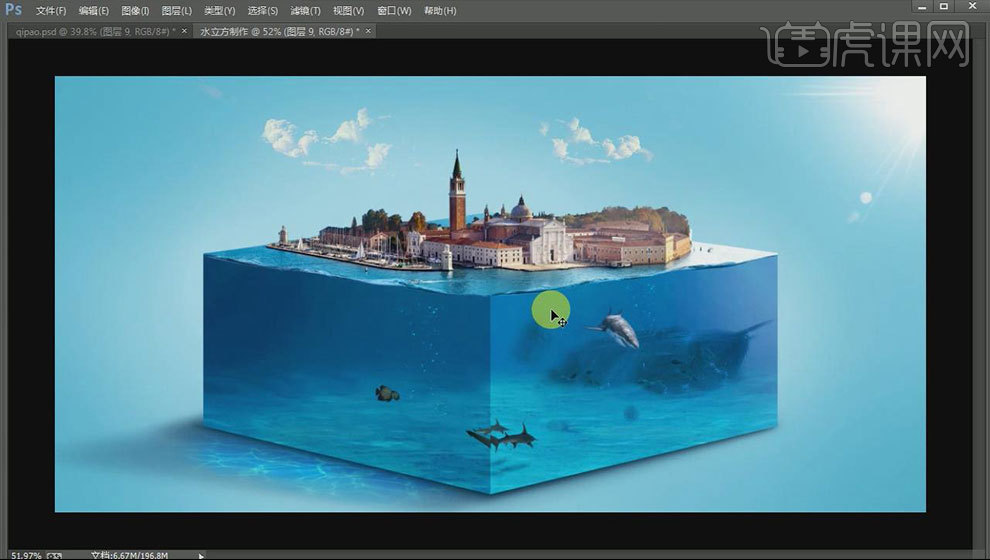Open the 文件(F) menu

pos(51,11)
